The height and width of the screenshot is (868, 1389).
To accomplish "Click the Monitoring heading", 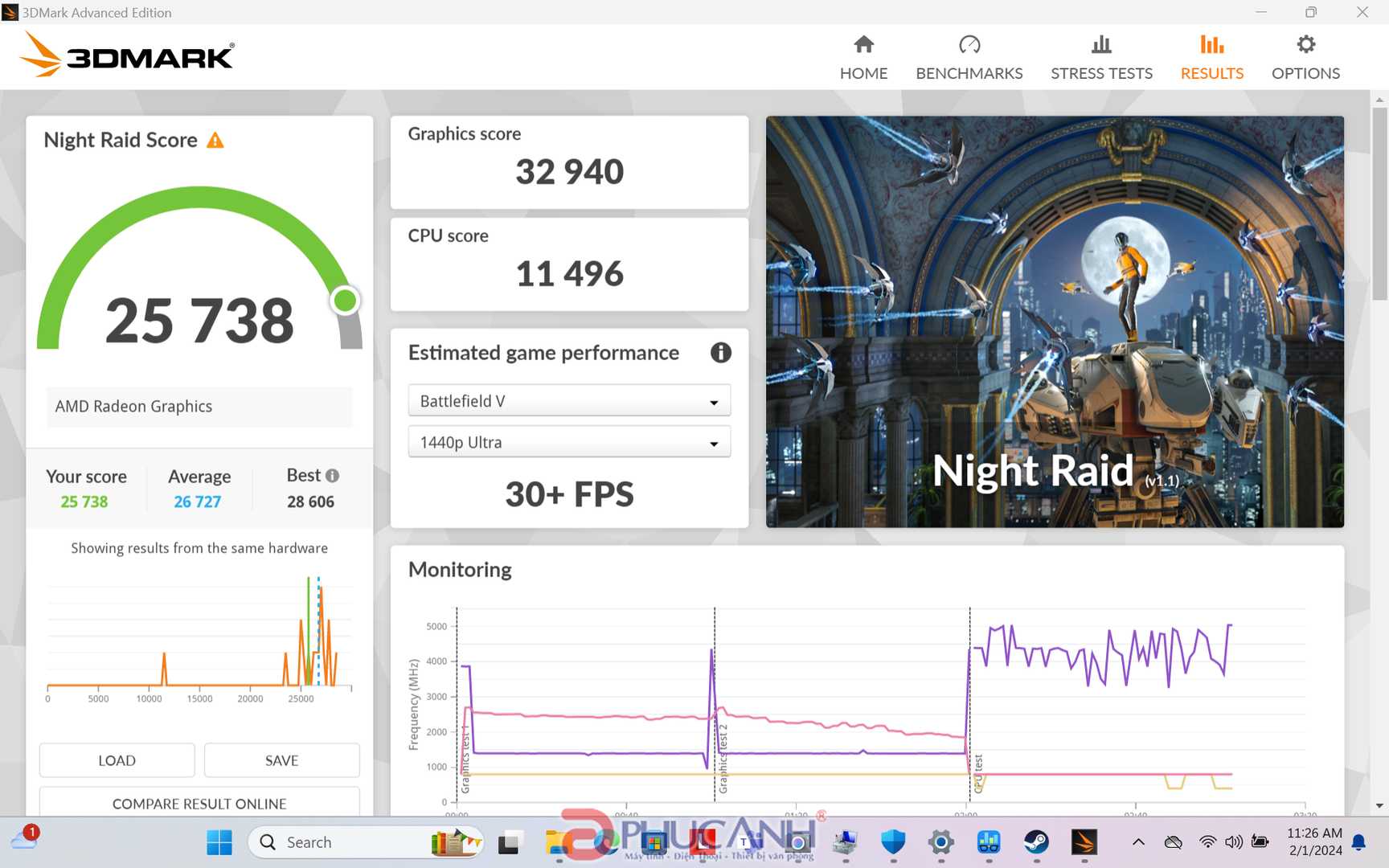I will pyautogui.click(x=460, y=570).
